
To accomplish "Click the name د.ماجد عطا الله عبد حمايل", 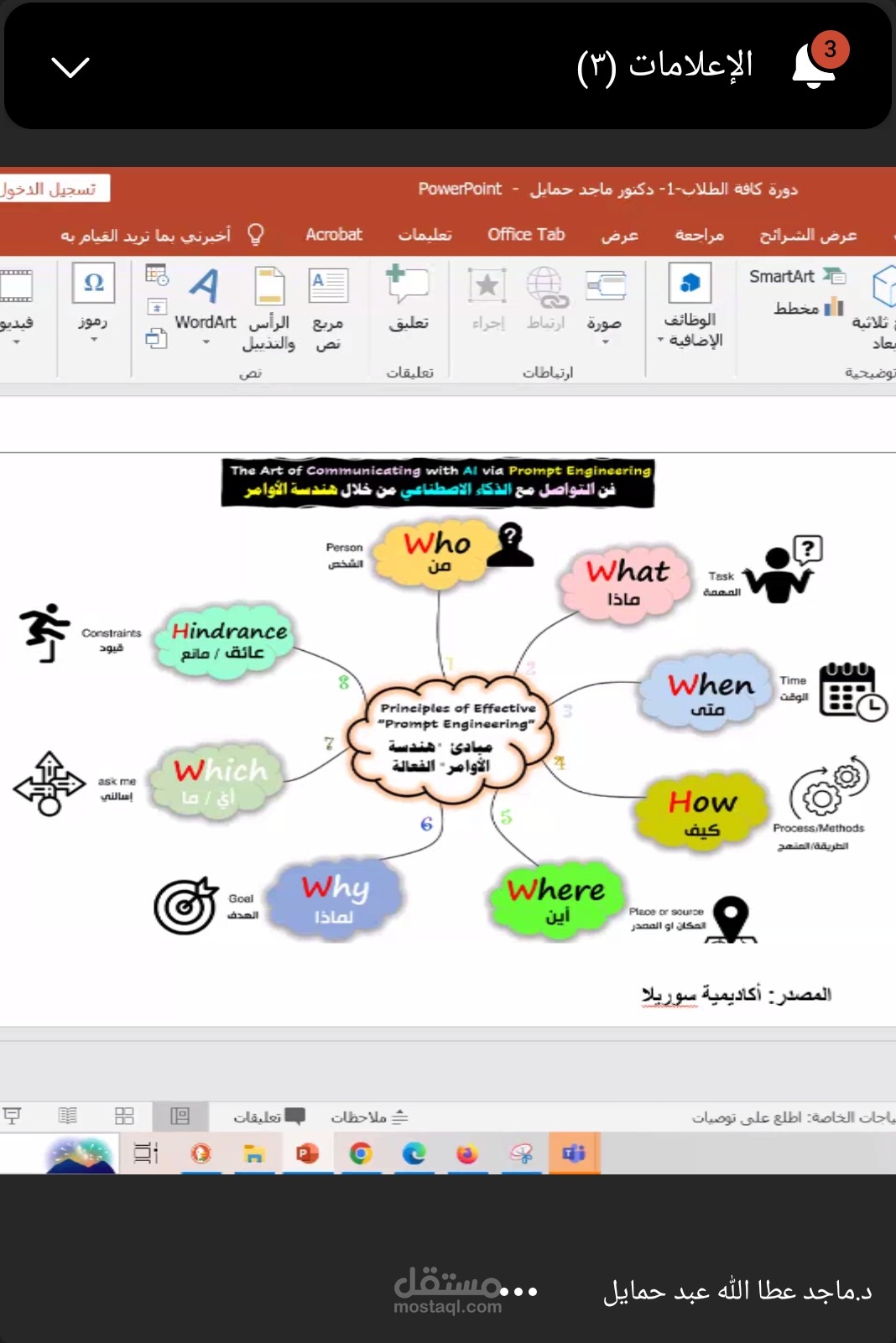I will tap(737, 1291).
